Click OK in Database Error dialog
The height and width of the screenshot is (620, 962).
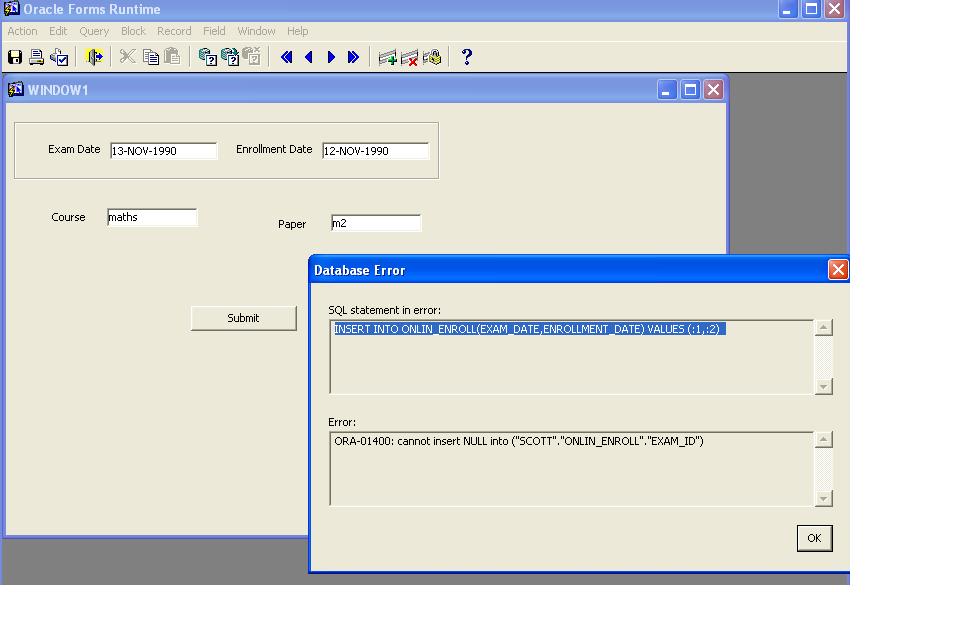(x=814, y=538)
